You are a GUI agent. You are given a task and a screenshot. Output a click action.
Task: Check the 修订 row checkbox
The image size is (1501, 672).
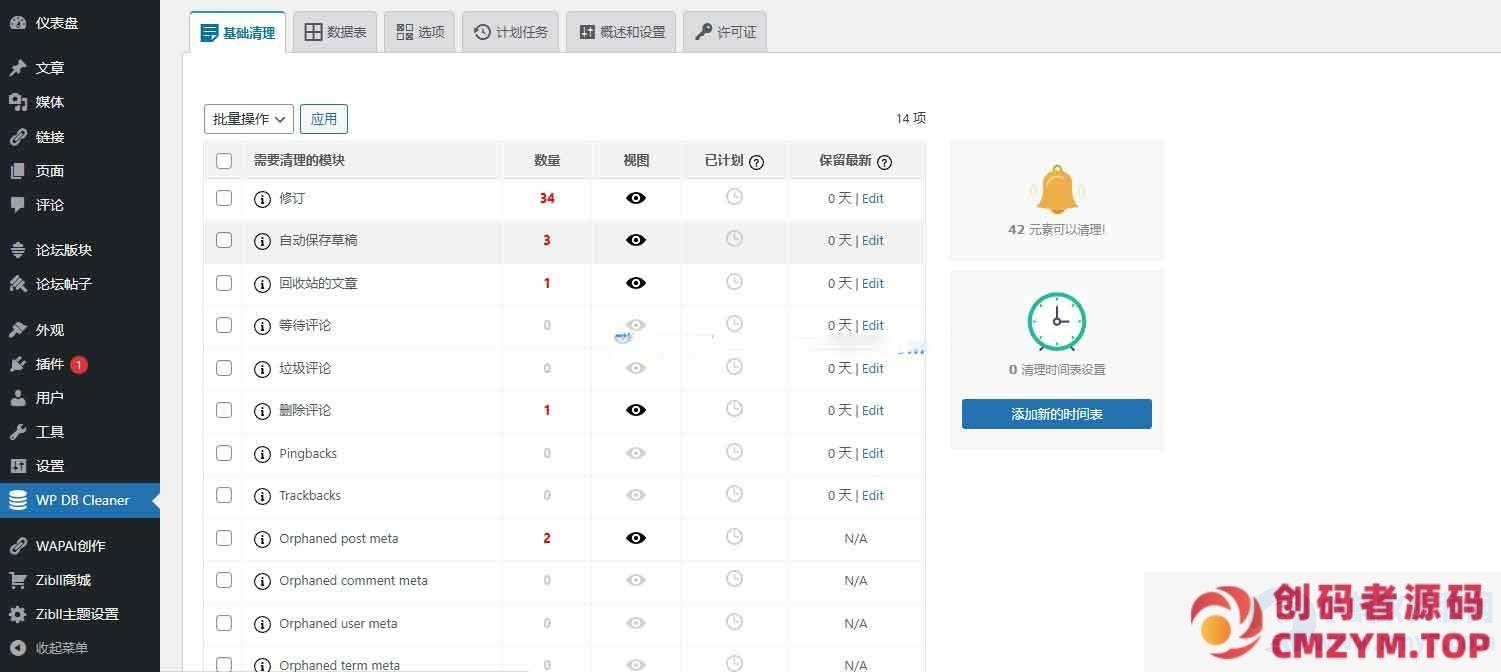click(x=224, y=198)
